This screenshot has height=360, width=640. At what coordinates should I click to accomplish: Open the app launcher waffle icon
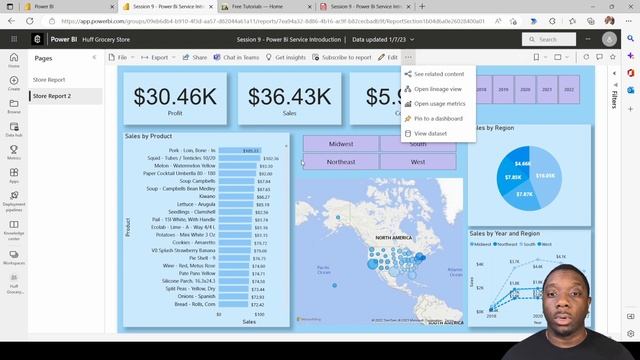coord(14,39)
